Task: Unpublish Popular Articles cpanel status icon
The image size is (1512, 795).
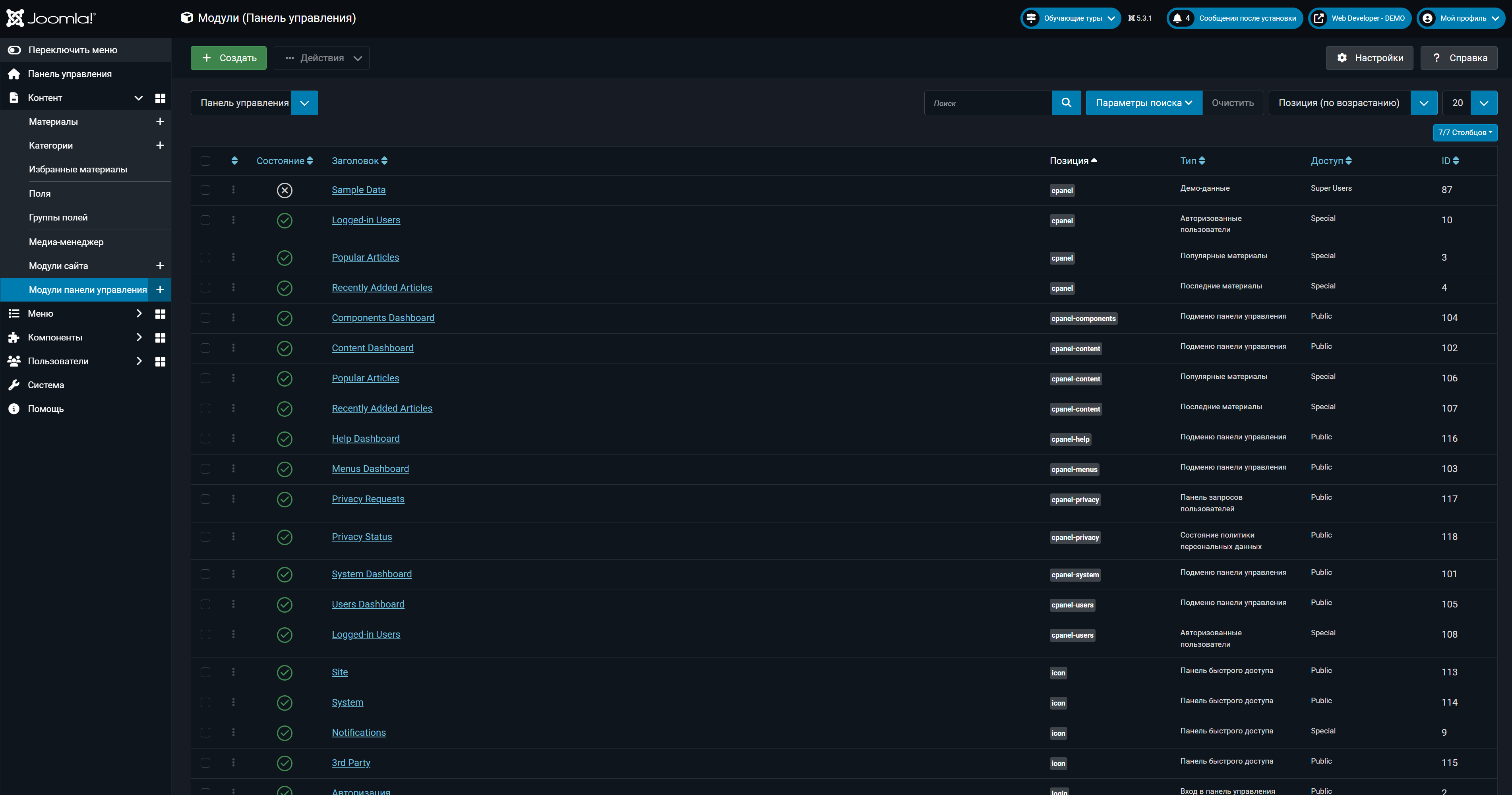Action: [284, 257]
